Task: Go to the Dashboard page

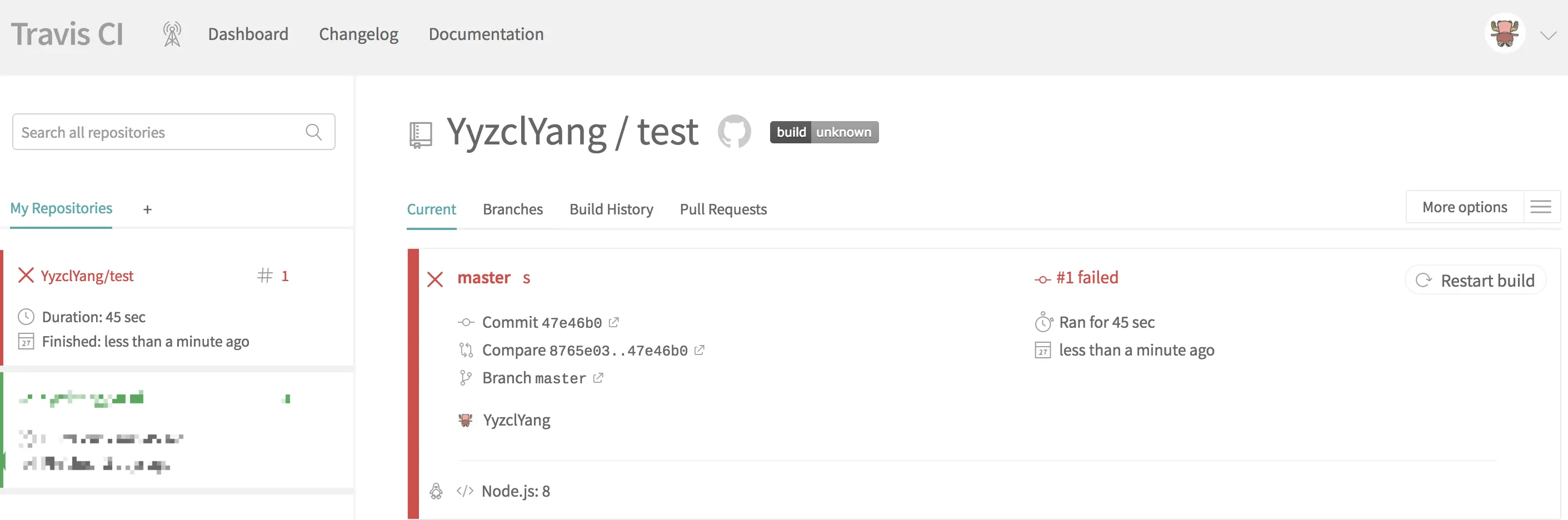Action: 248,34
